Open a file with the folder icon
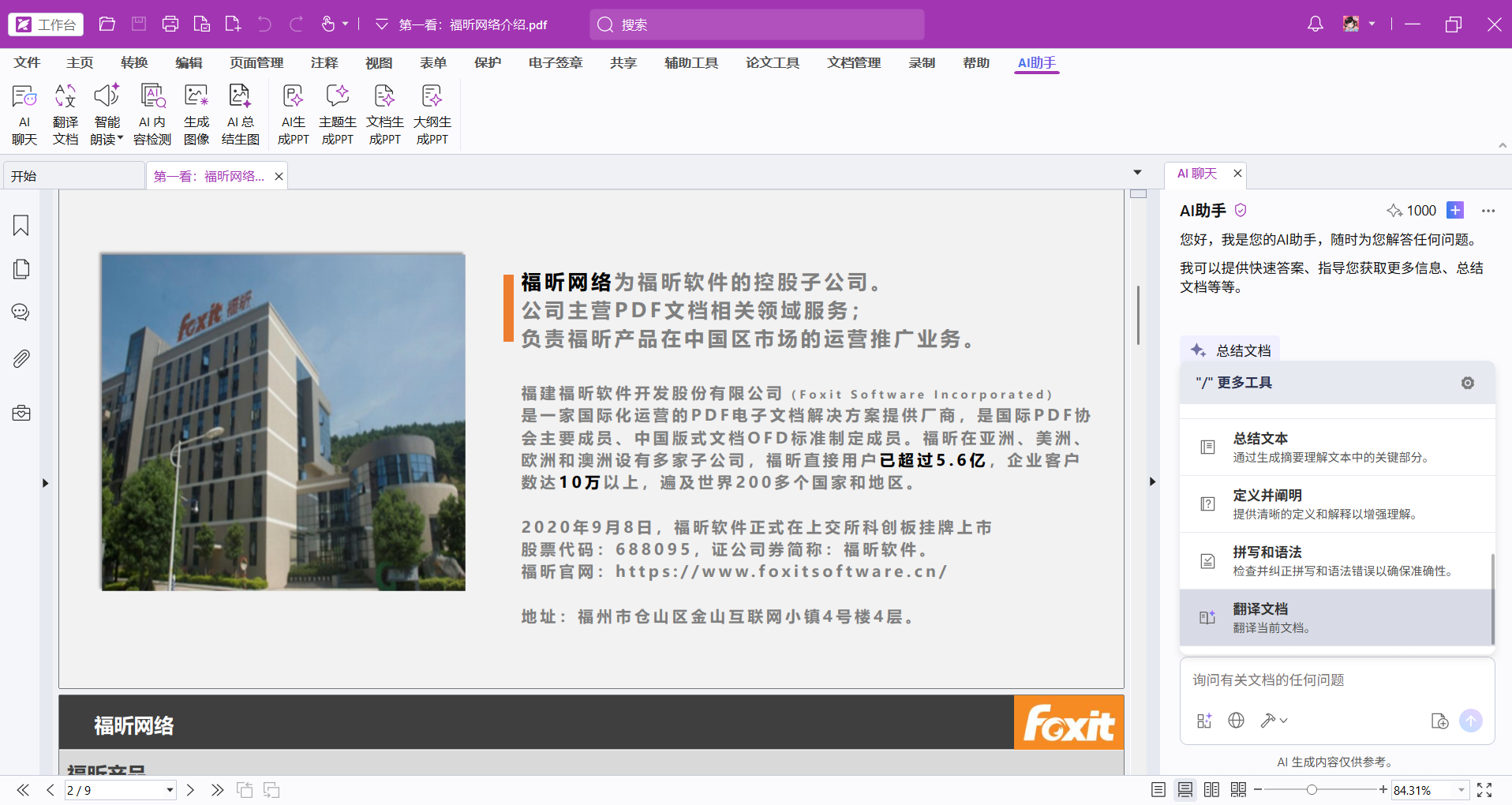This screenshot has height=805, width=1512. (107, 24)
